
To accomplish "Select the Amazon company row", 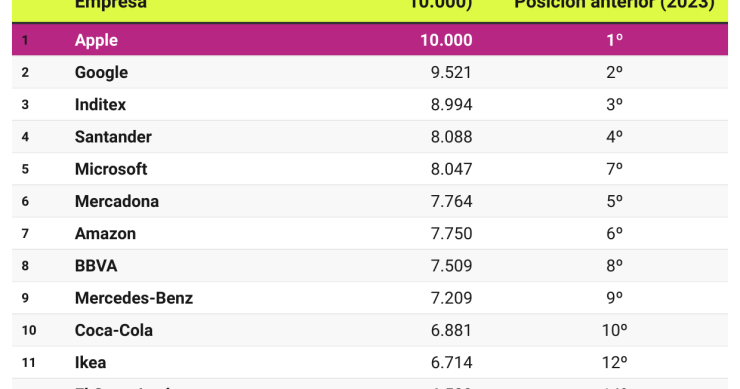I will pyautogui.click(x=105, y=234).
